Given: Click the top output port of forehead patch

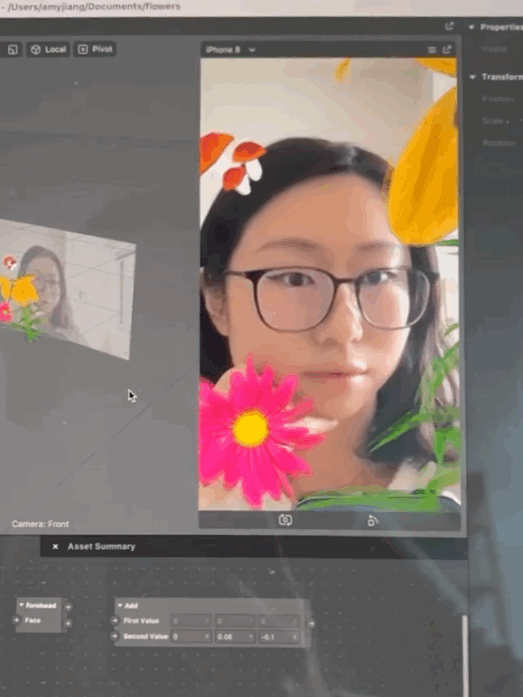Looking at the screenshot, I should tap(68, 606).
